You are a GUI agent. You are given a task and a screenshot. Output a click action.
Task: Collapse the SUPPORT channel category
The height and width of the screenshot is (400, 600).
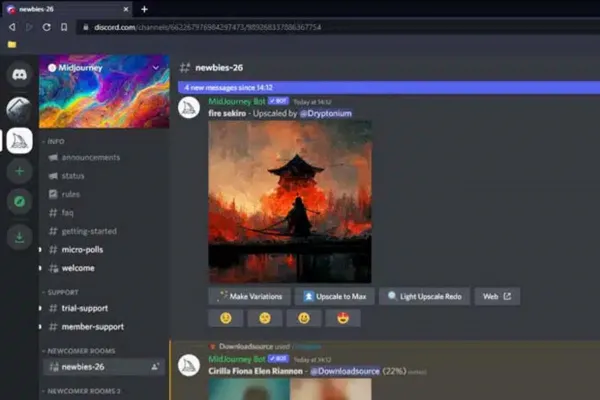point(59,293)
